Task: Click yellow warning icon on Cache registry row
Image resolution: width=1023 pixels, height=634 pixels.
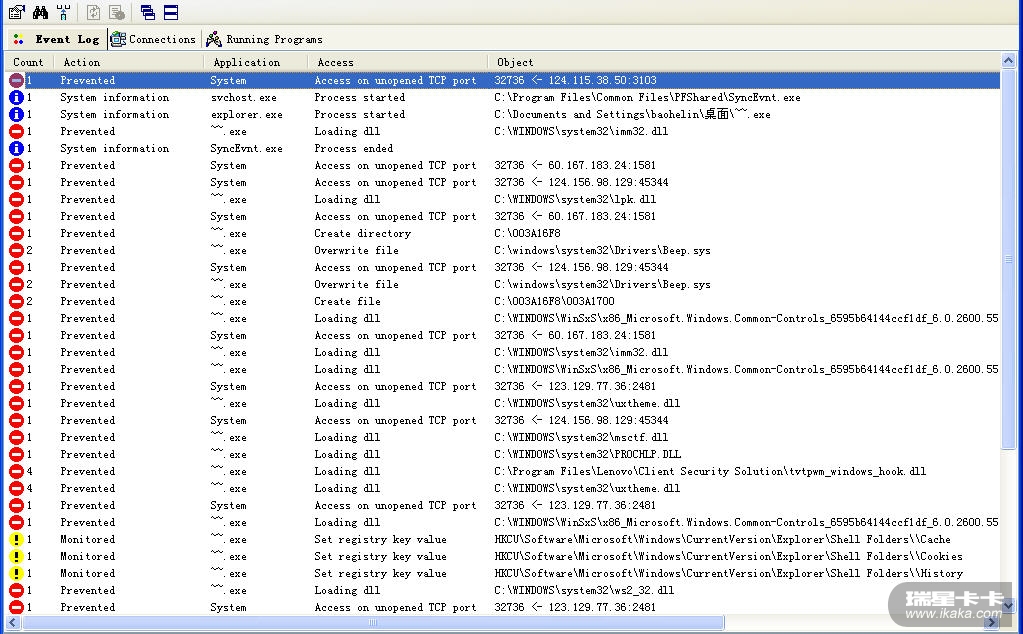Action: (x=16, y=540)
